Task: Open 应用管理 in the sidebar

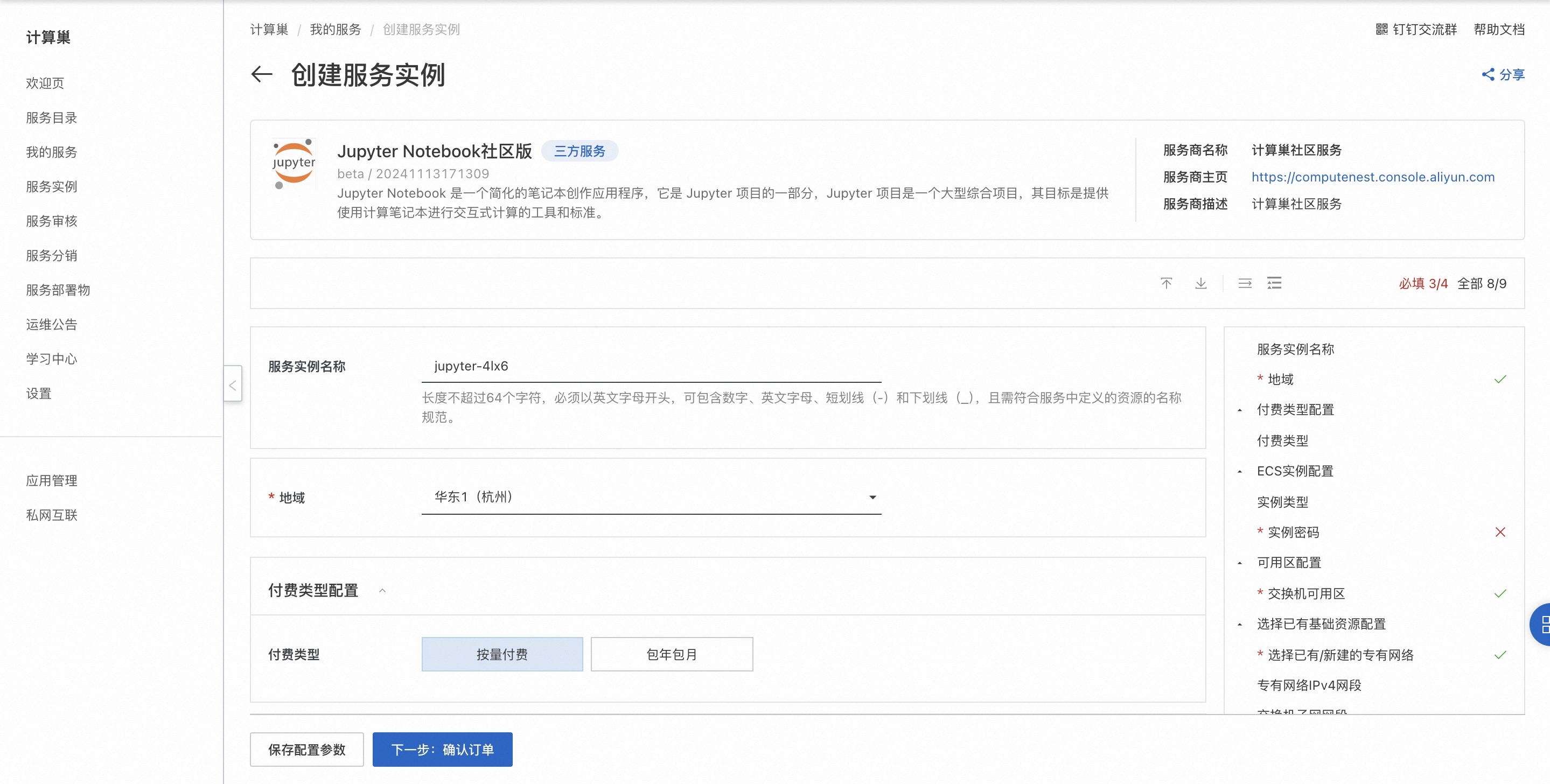Action: pos(52,481)
